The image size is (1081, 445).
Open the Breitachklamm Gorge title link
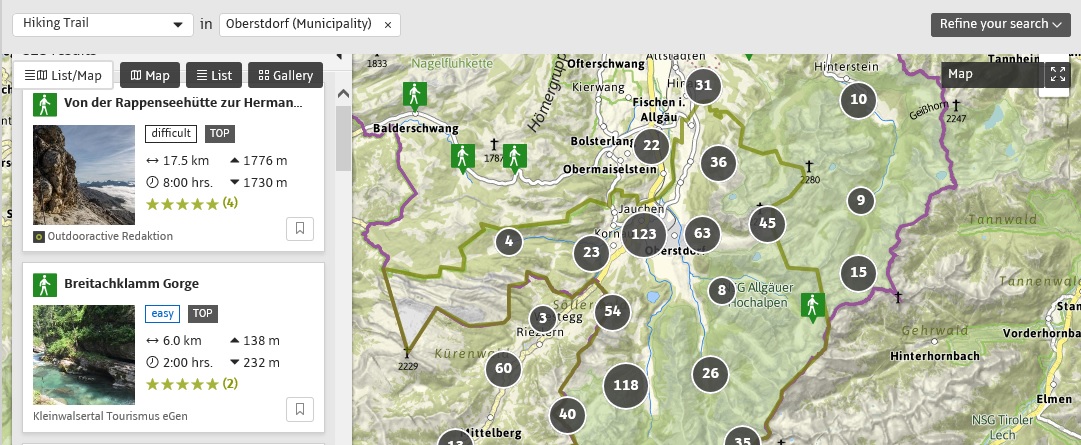coord(131,284)
